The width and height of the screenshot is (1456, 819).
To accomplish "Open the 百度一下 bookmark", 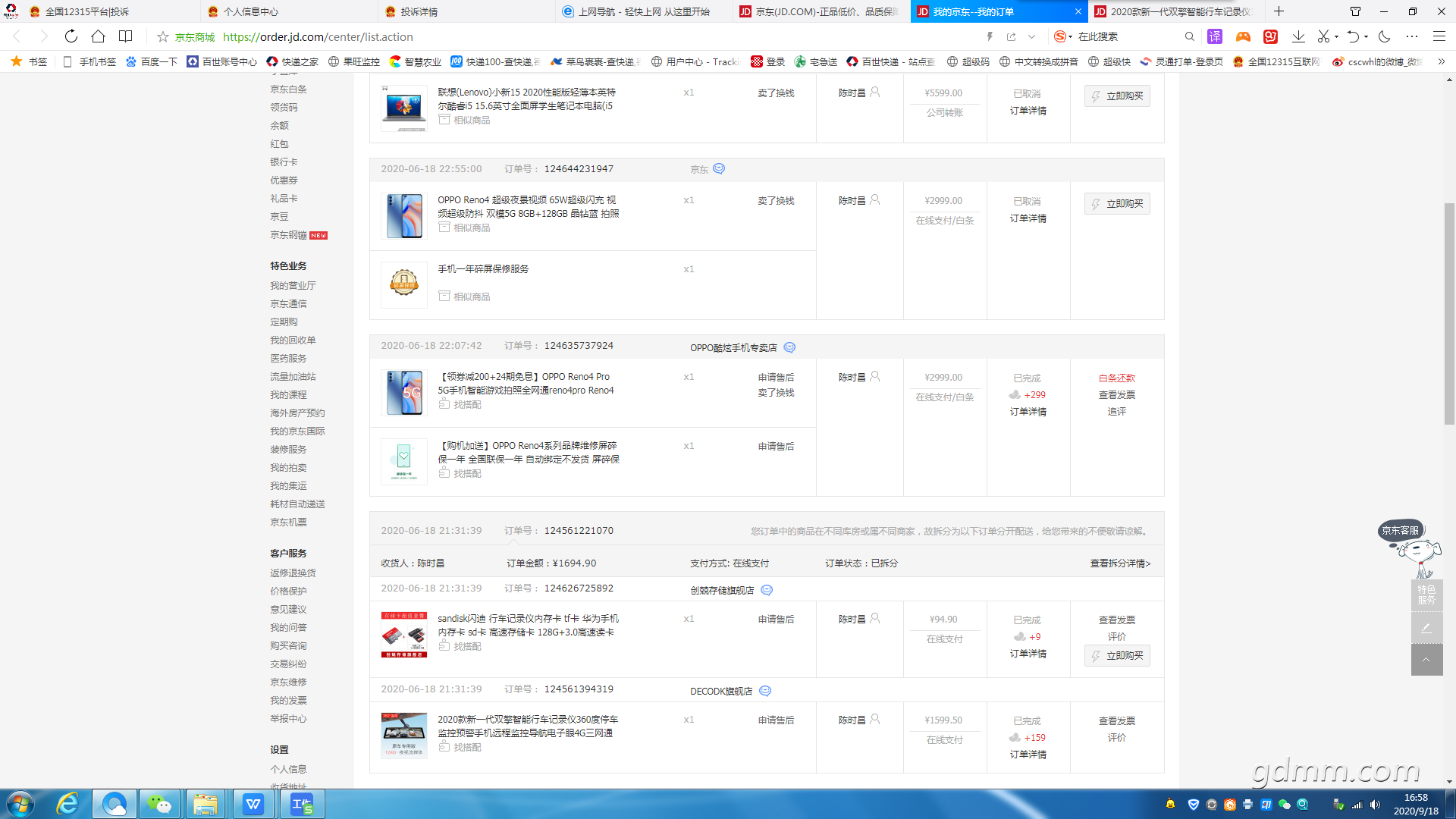I will coord(151,61).
